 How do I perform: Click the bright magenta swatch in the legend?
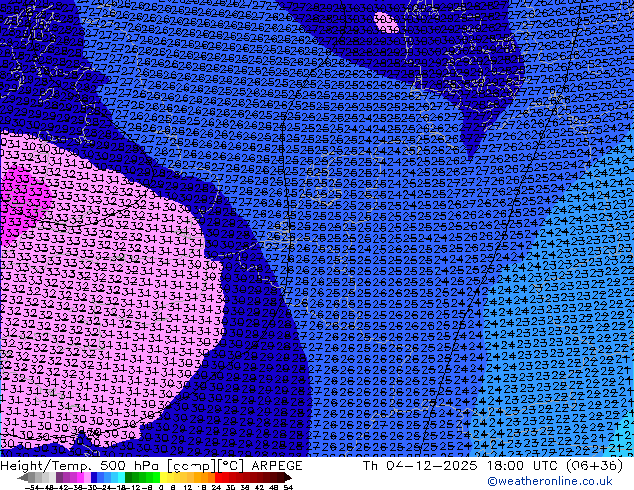(x=80, y=477)
